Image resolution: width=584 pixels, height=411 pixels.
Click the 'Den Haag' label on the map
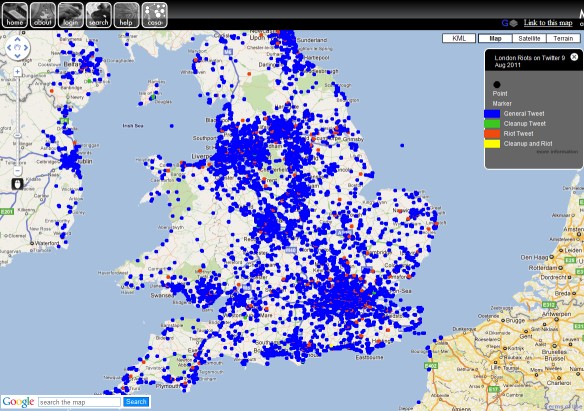[x=534, y=258]
